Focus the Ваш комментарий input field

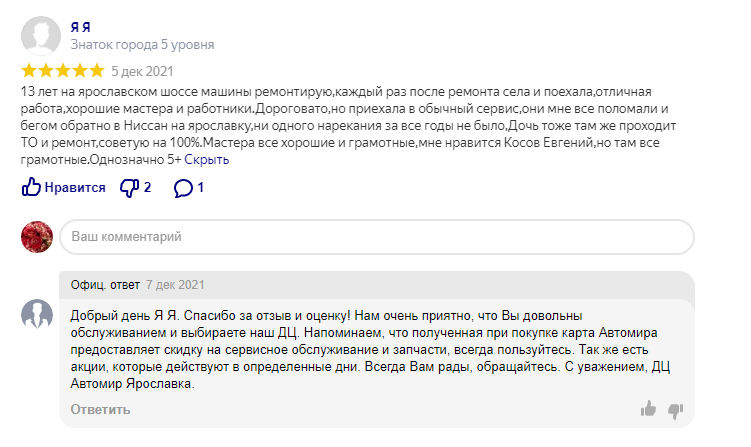377,237
